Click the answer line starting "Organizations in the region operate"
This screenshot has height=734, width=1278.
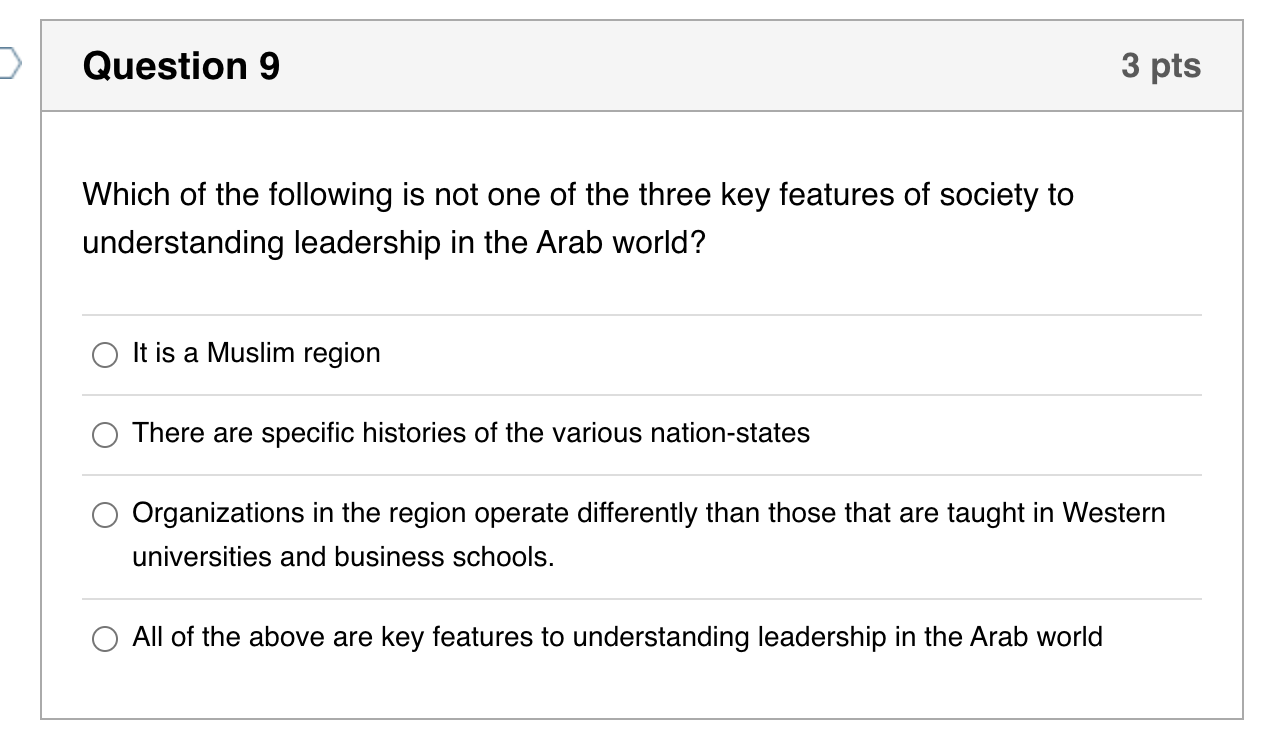click(648, 513)
